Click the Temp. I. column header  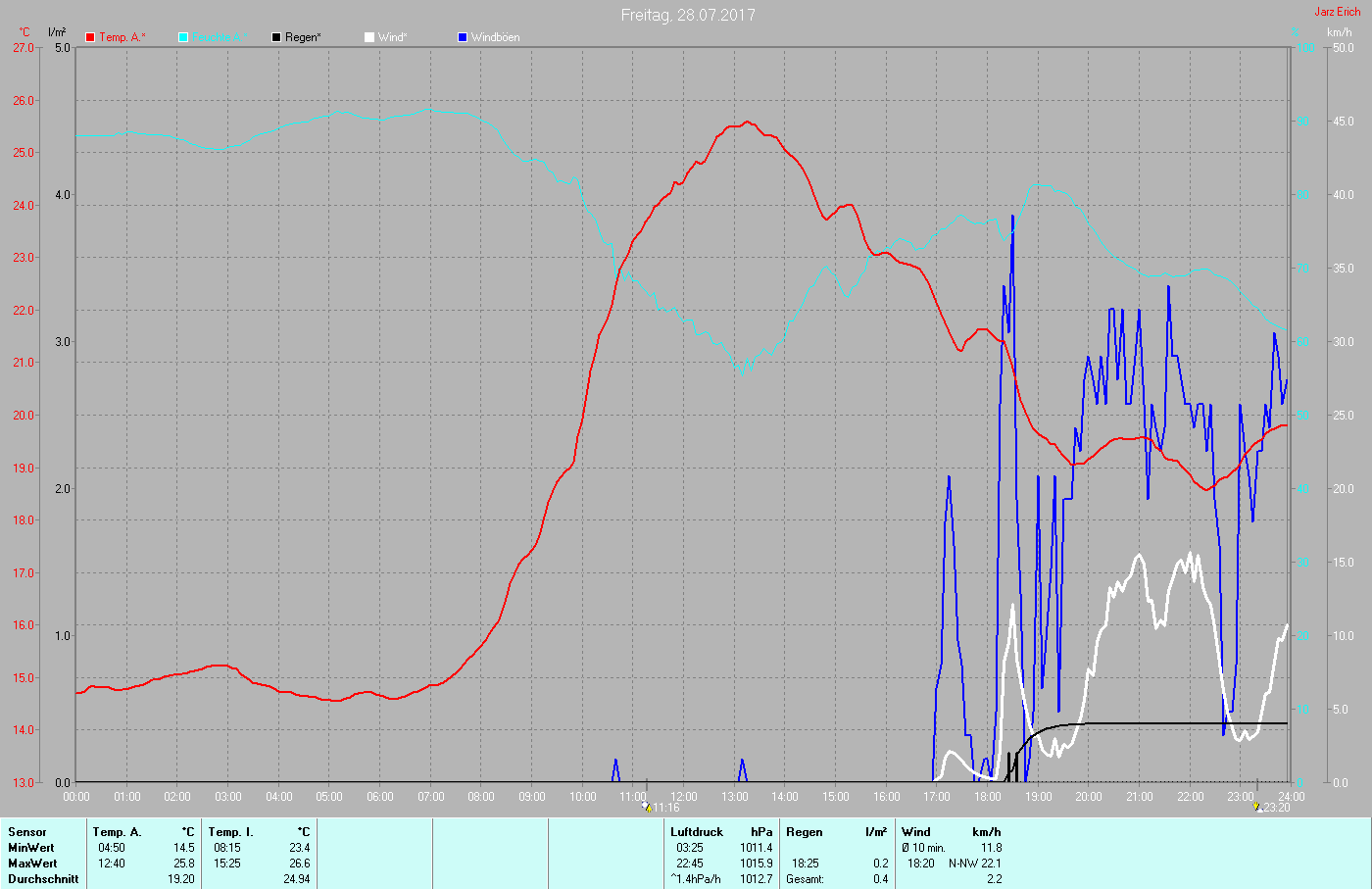pos(231,832)
